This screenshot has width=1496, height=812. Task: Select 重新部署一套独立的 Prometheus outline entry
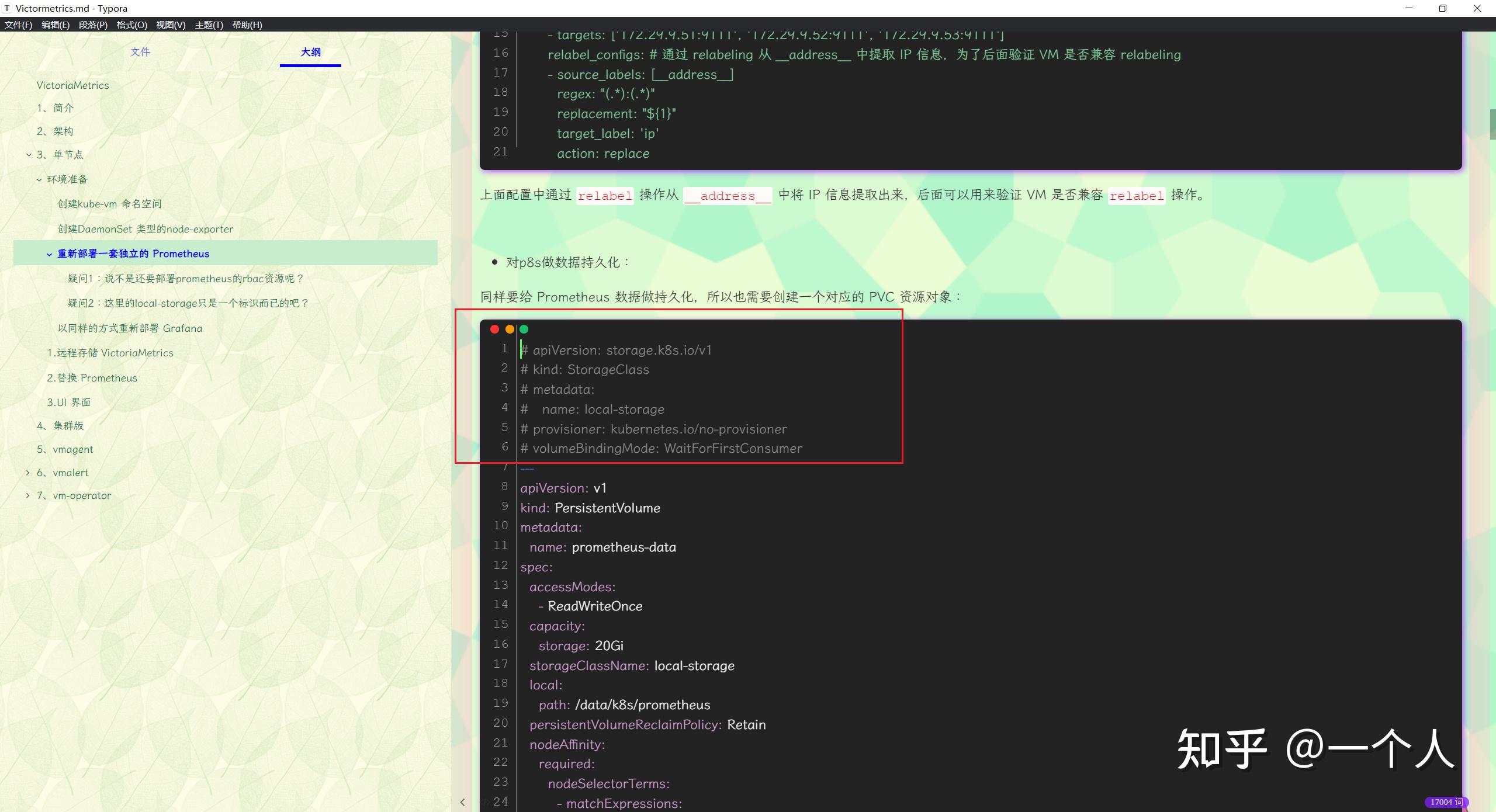point(133,254)
